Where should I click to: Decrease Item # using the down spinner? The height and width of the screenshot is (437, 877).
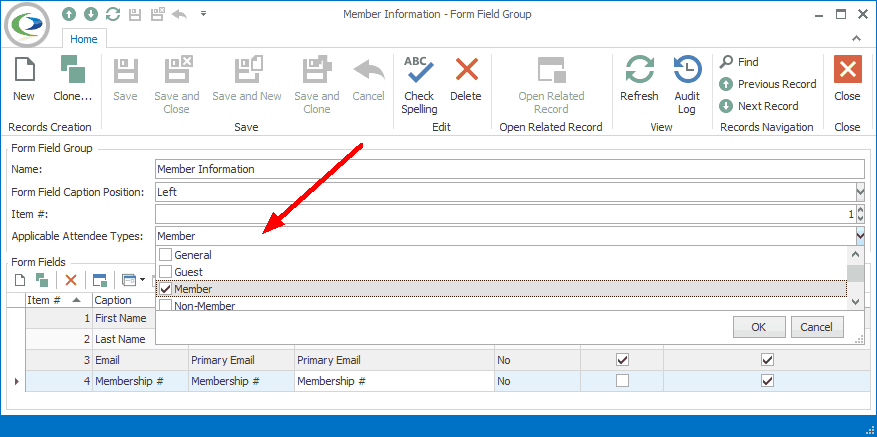(x=860, y=218)
